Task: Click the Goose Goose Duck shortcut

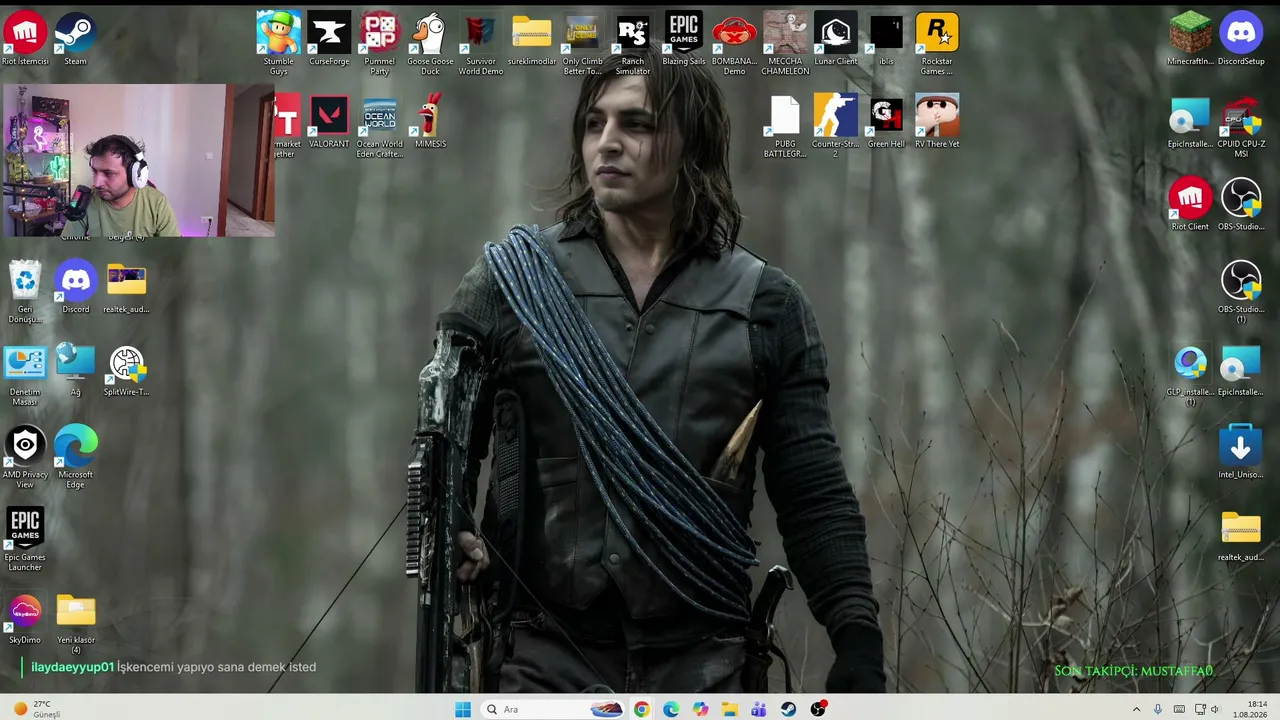Action: click(430, 43)
